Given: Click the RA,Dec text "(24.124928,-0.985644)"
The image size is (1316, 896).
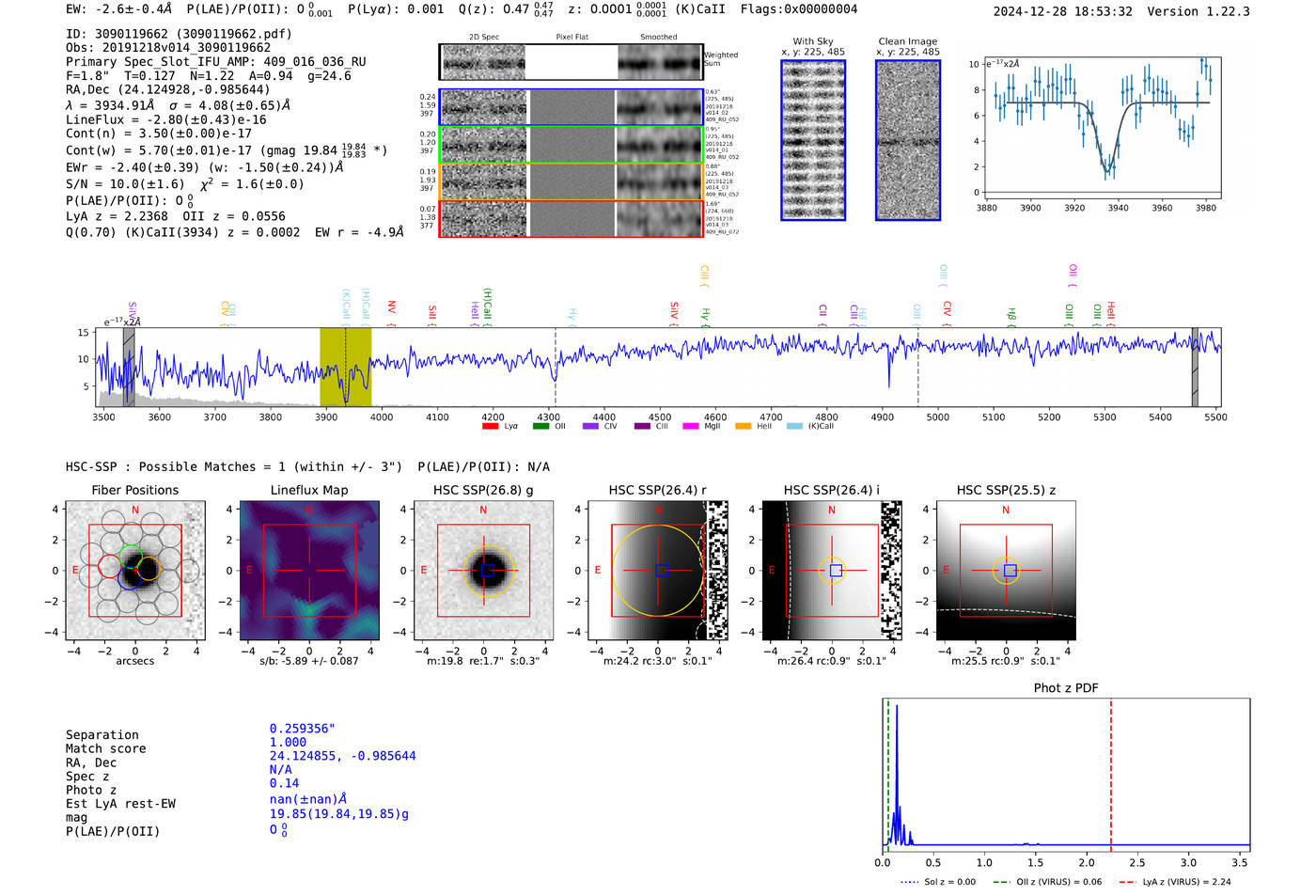Looking at the screenshot, I should coord(190,90).
